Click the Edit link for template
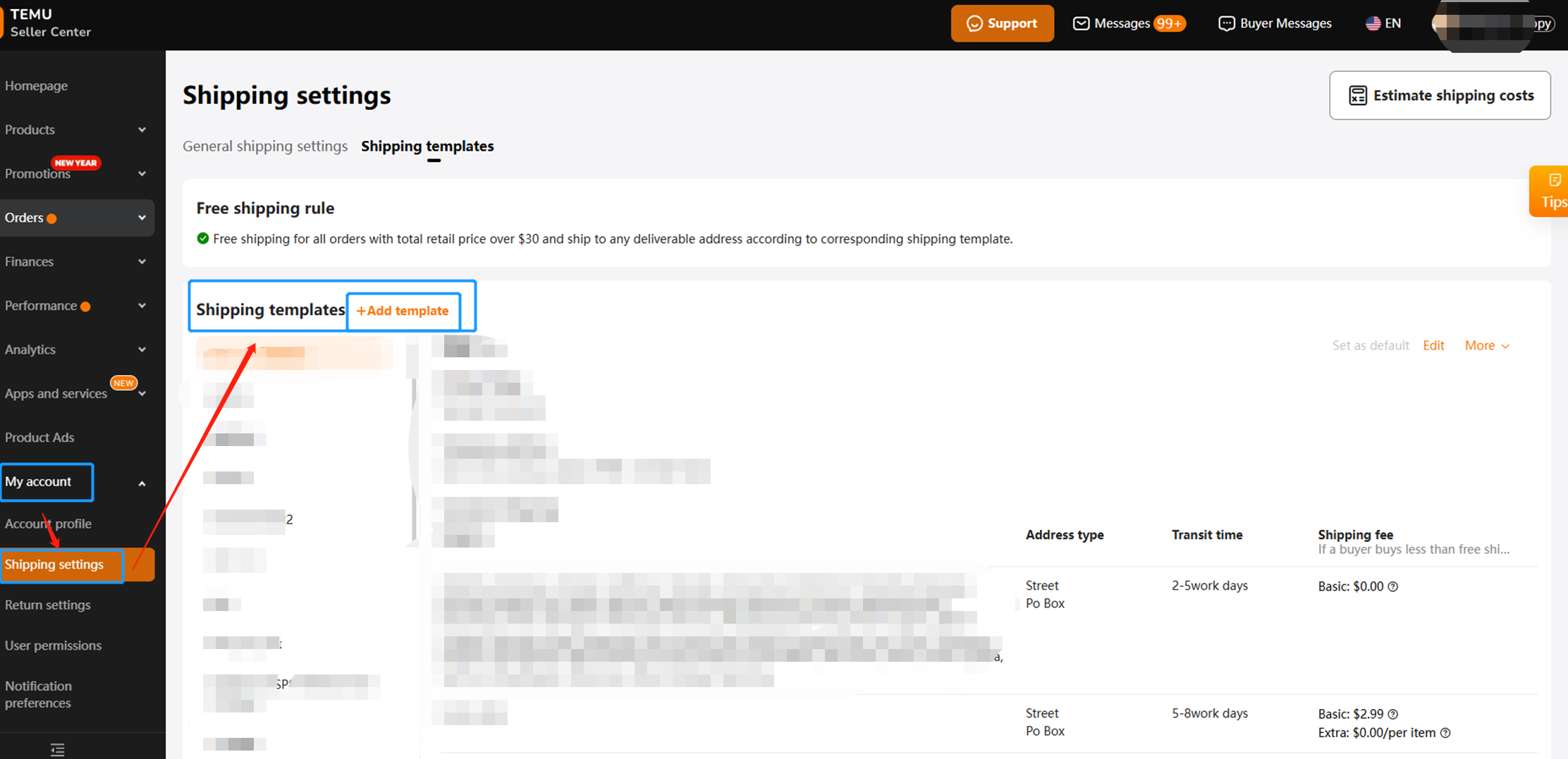 [1433, 345]
